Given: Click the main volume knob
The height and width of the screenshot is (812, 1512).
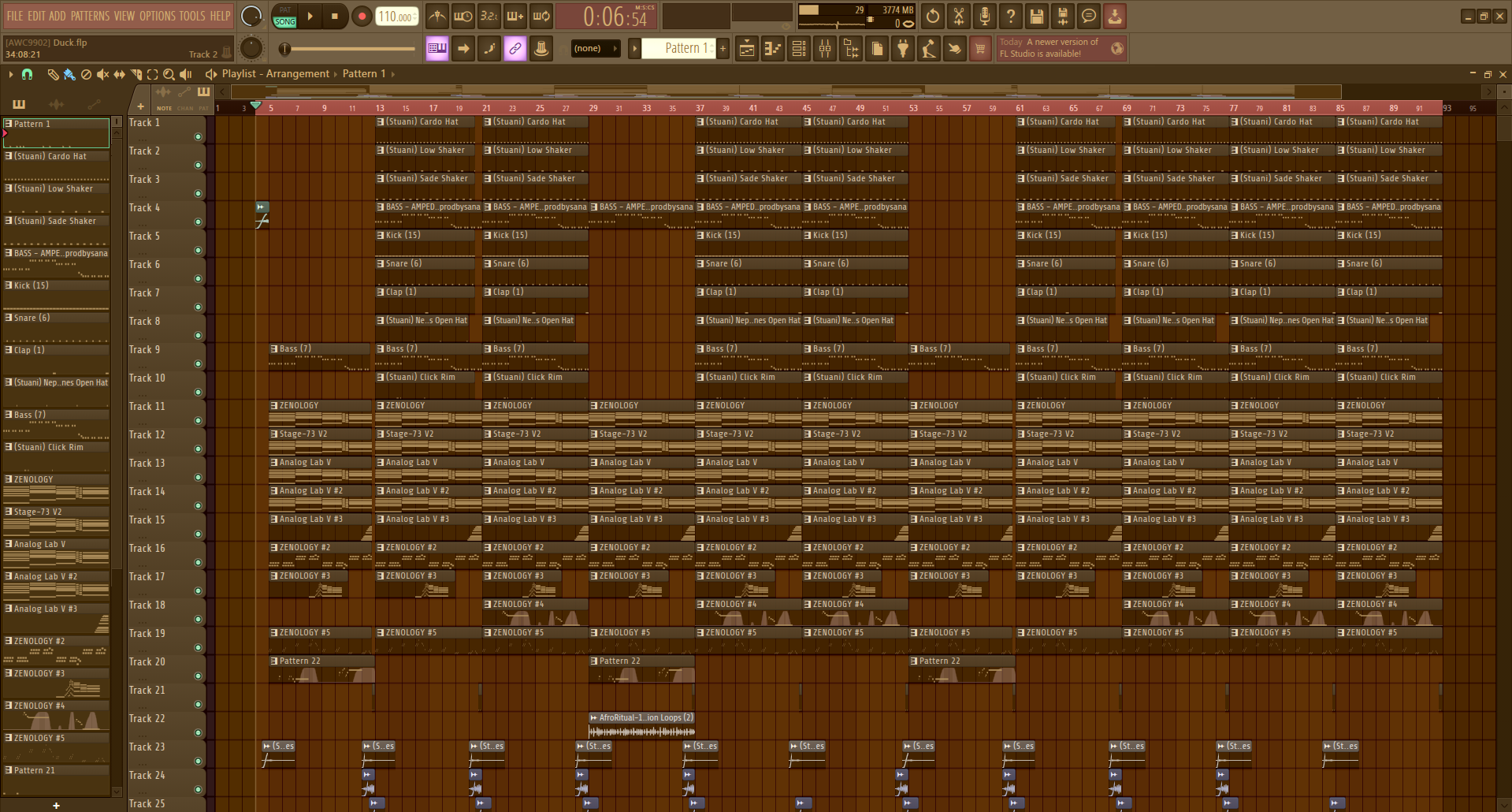Looking at the screenshot, I should pyautogui.click(x=251, y=16).
